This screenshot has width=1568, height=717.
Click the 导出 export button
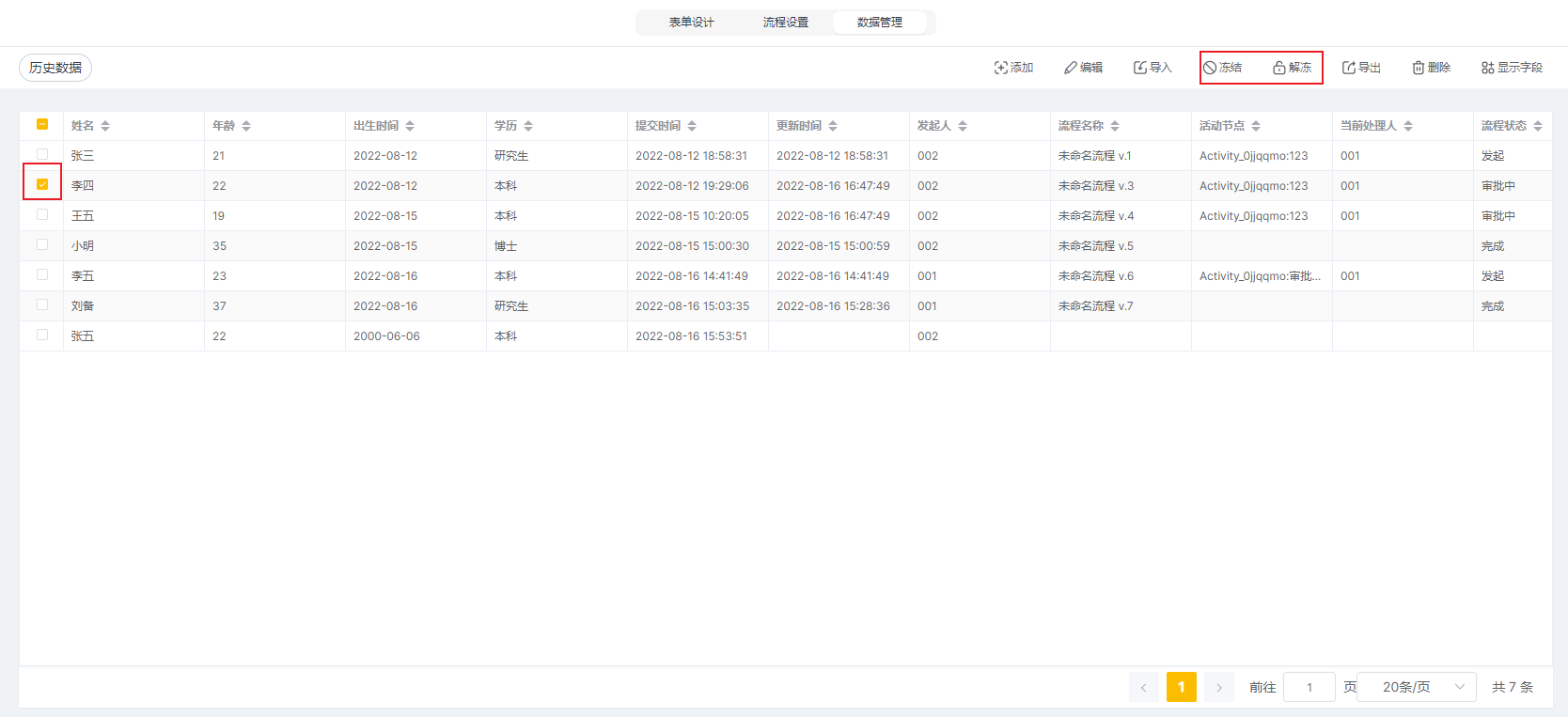(1361, 68)
